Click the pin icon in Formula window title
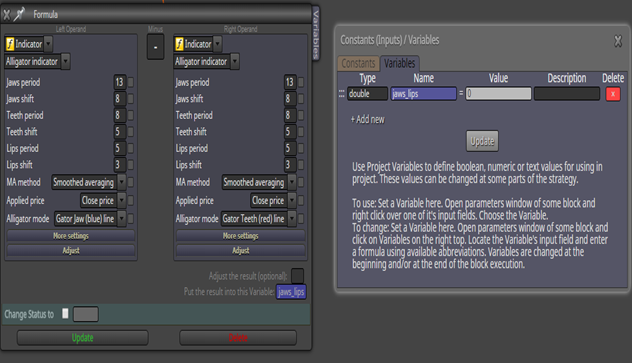 coord(19,15)
